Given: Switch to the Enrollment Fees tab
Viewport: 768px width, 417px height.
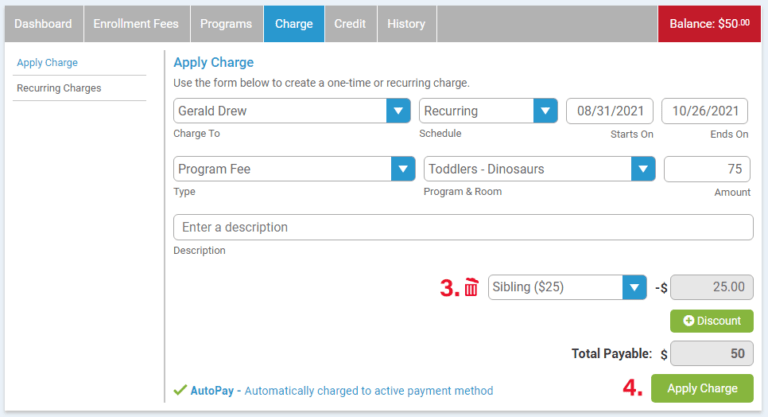Looking at the screenshot, I should (136, 24).
